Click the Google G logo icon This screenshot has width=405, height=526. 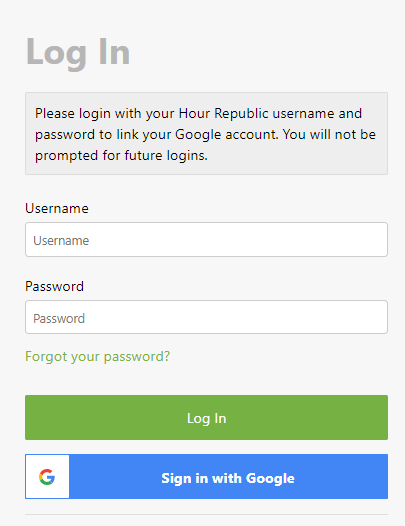pos(47,477)
